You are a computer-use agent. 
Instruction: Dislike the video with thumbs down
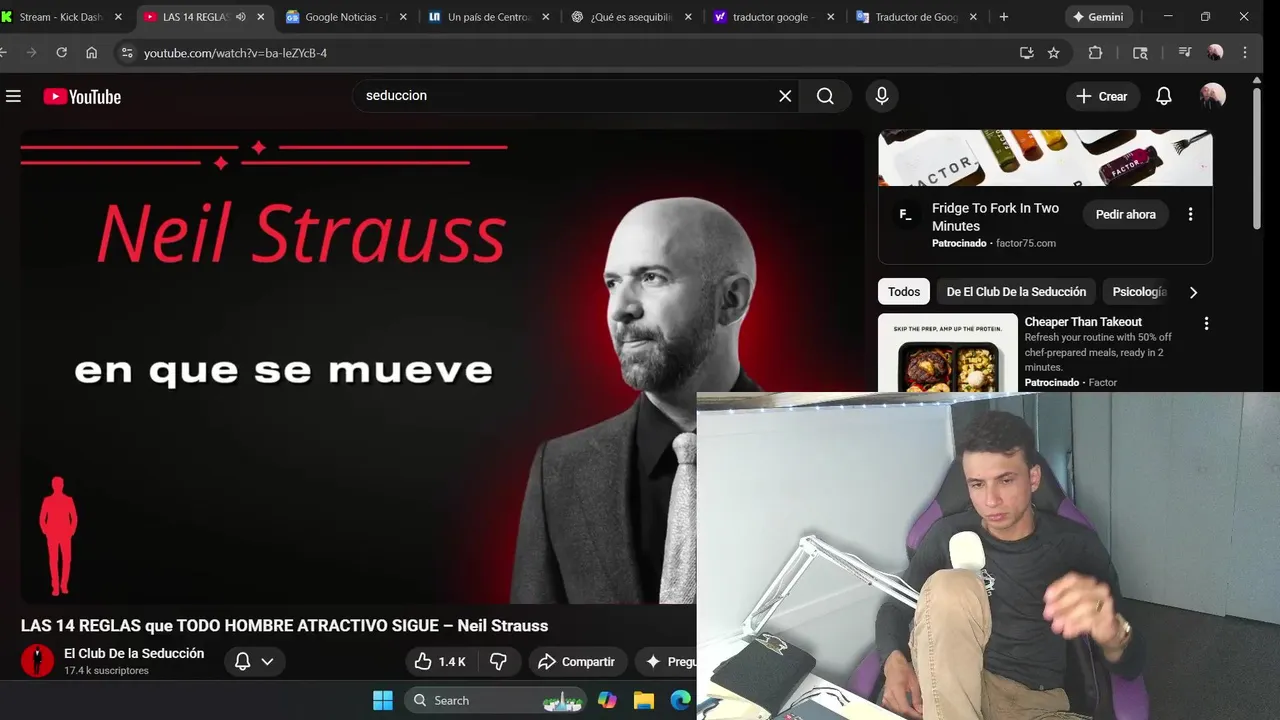coord(499,662)
